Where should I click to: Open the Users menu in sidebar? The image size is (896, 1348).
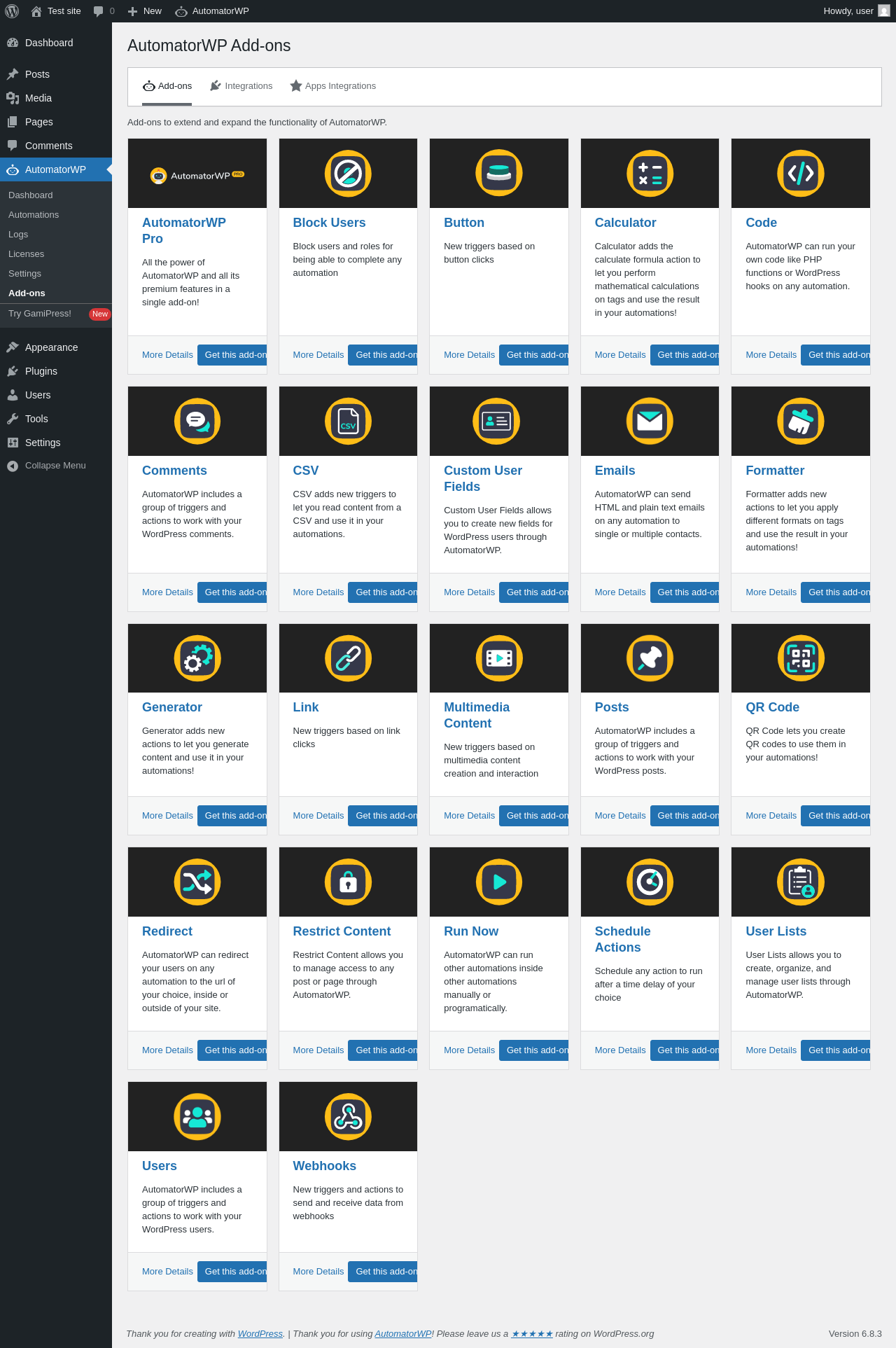click(x=56, y=395)
